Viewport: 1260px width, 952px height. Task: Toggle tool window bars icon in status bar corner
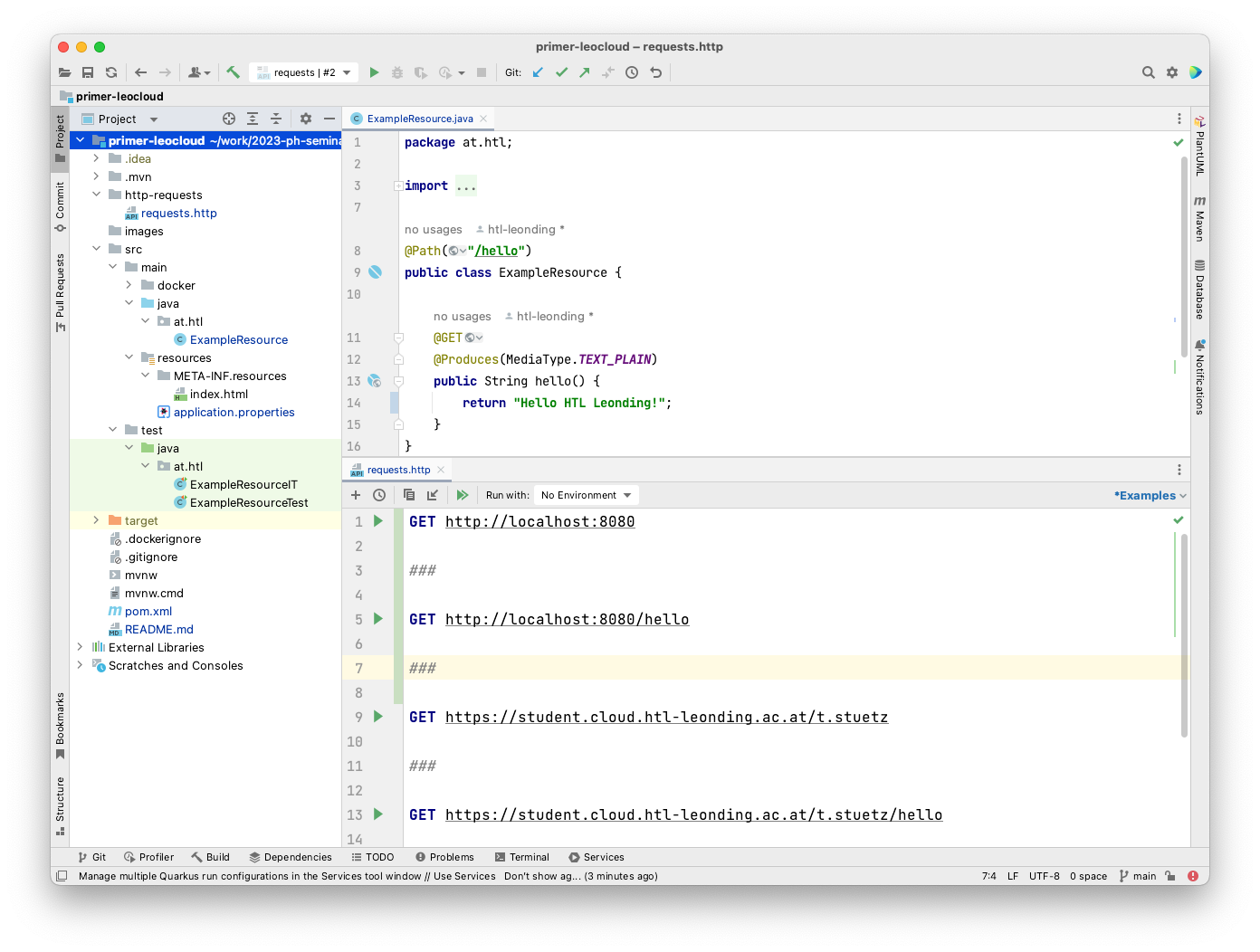(x=62, y=876)
